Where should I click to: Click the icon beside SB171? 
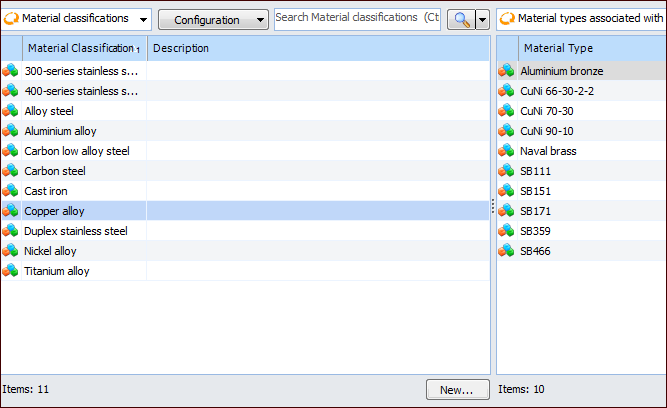506,211
